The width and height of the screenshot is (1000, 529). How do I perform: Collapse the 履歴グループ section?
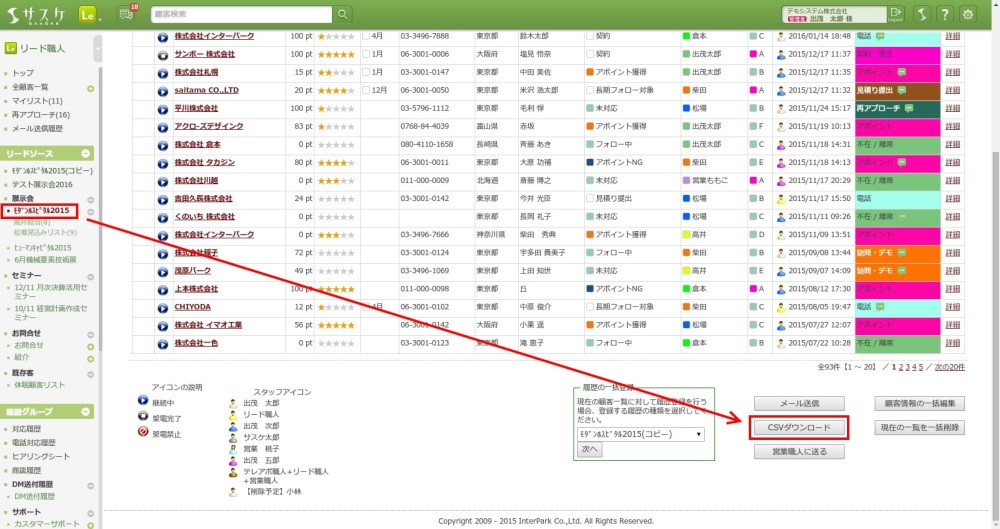point(86,412)
